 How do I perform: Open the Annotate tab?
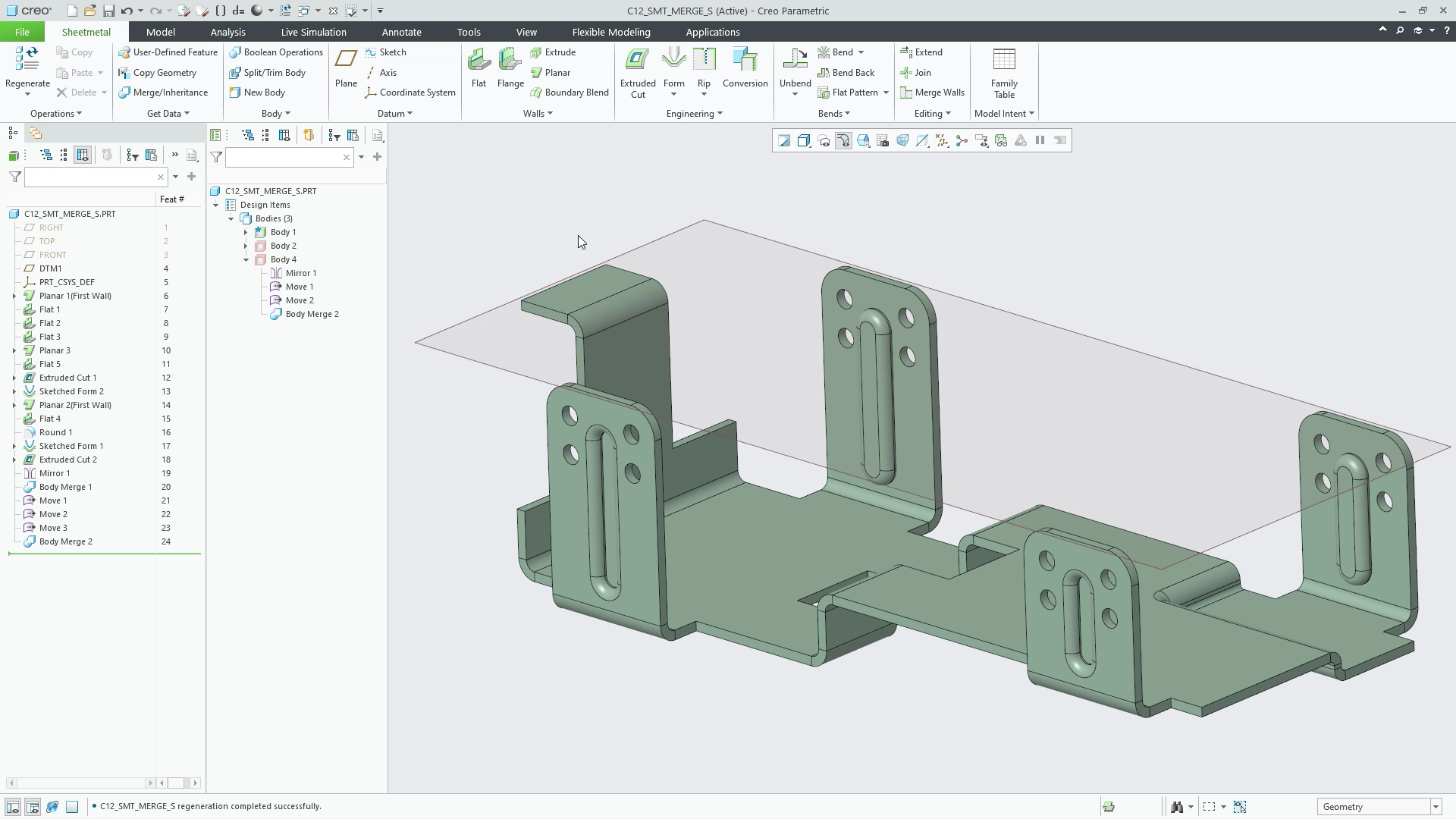(401, 32)
